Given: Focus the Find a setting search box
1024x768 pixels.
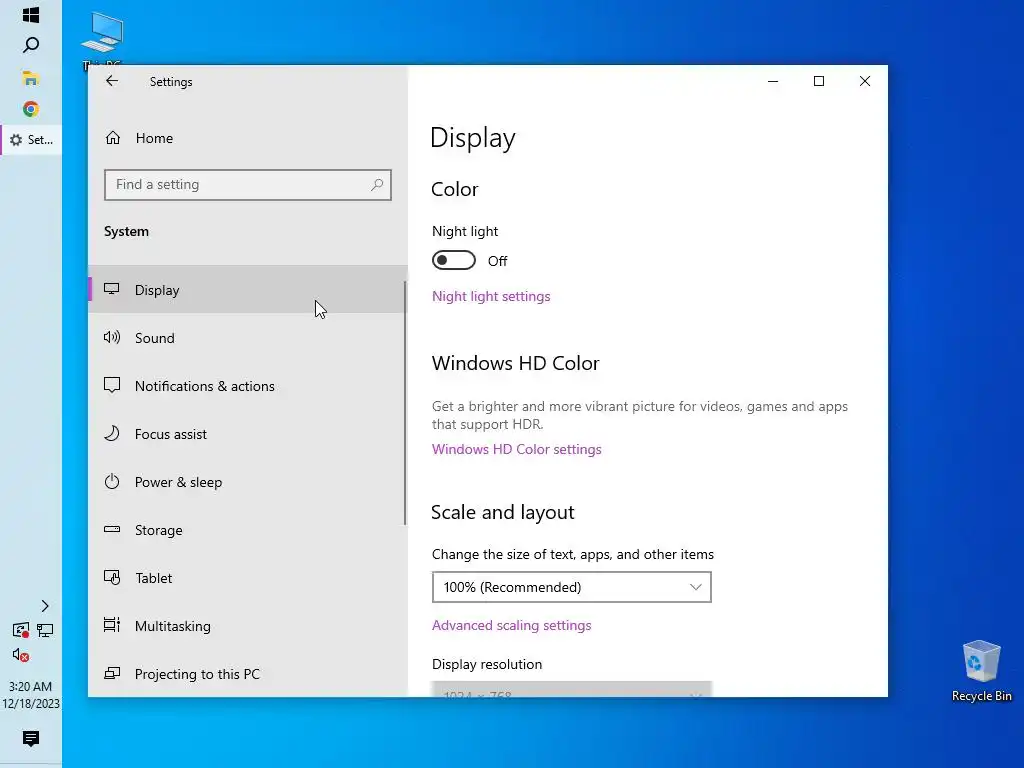Looking at the screenshot, I should pyautogui.click(x=248, y=185).
